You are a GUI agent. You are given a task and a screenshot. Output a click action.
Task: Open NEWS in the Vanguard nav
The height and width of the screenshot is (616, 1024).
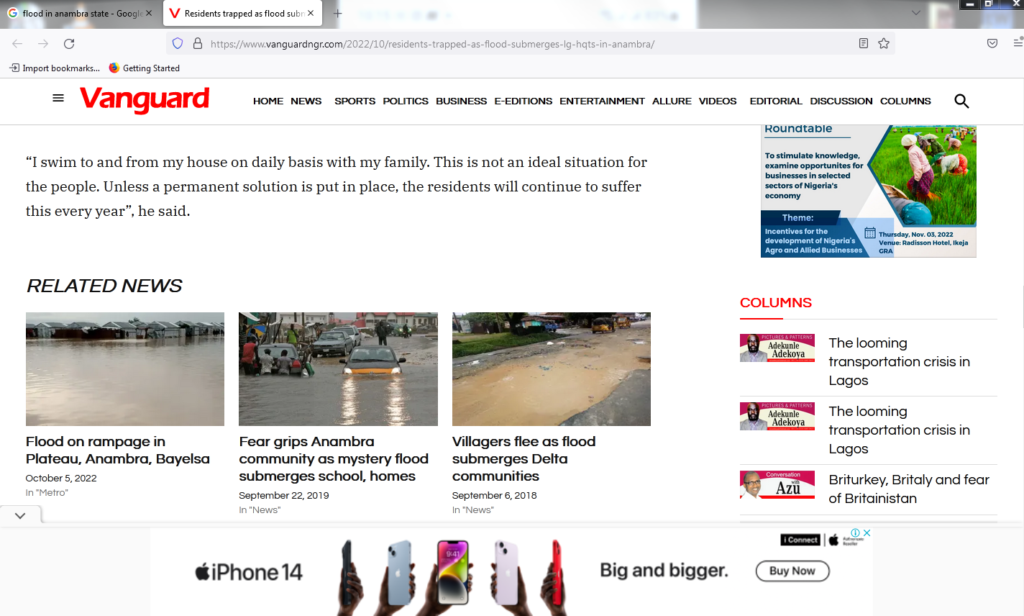[306, 101]
